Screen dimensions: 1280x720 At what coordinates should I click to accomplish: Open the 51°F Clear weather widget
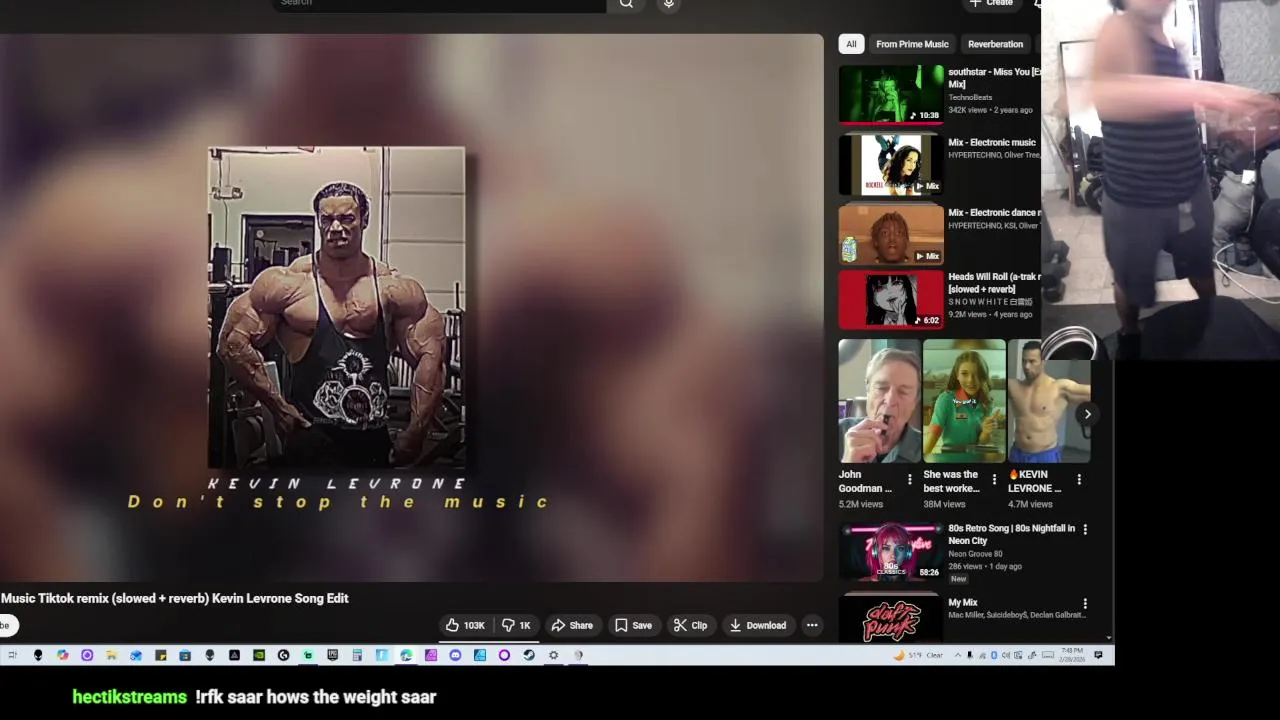(919, 655)
